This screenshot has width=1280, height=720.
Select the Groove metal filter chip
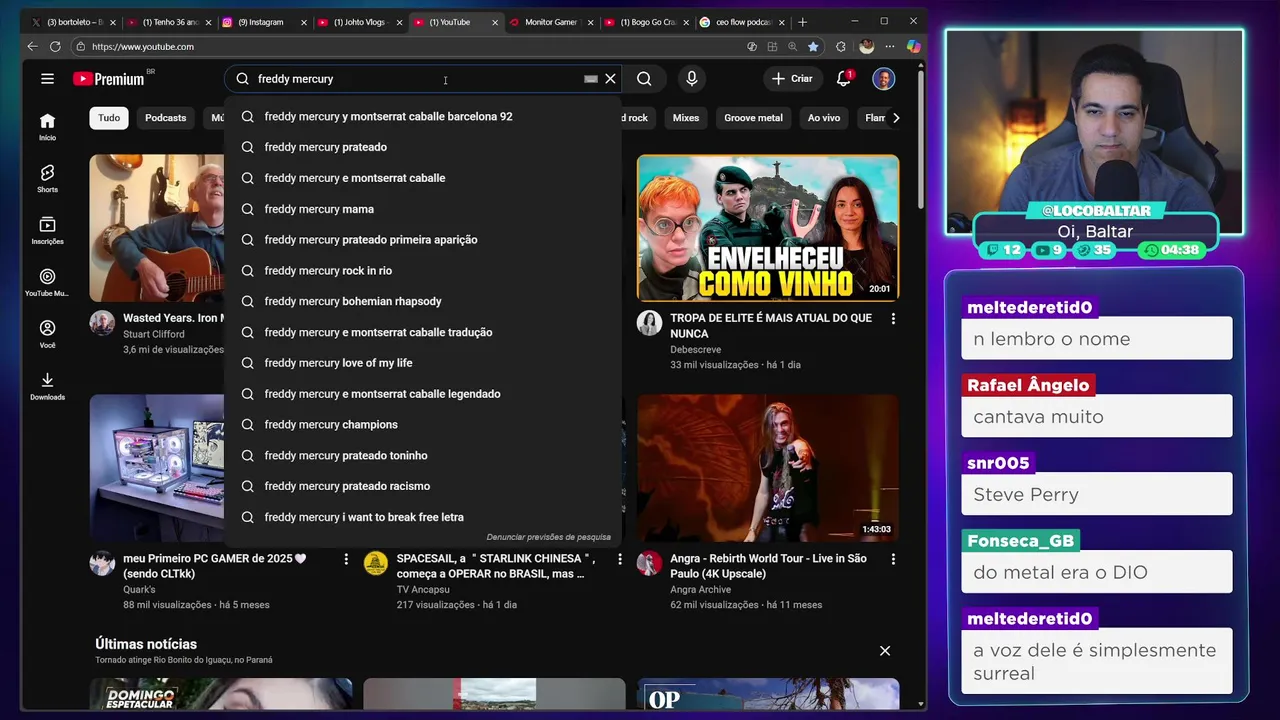click(753, 118)
